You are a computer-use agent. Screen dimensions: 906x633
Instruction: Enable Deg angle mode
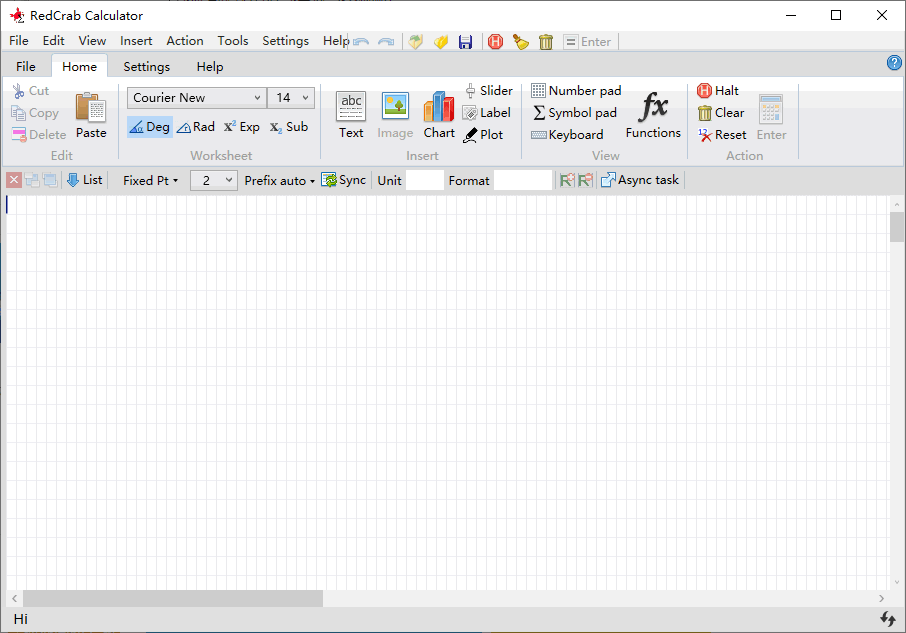click(x=150, y=127)
